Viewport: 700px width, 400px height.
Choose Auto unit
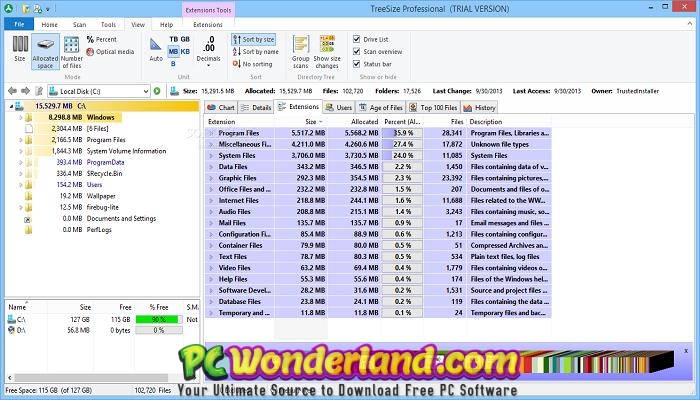[x=156, y=49]
